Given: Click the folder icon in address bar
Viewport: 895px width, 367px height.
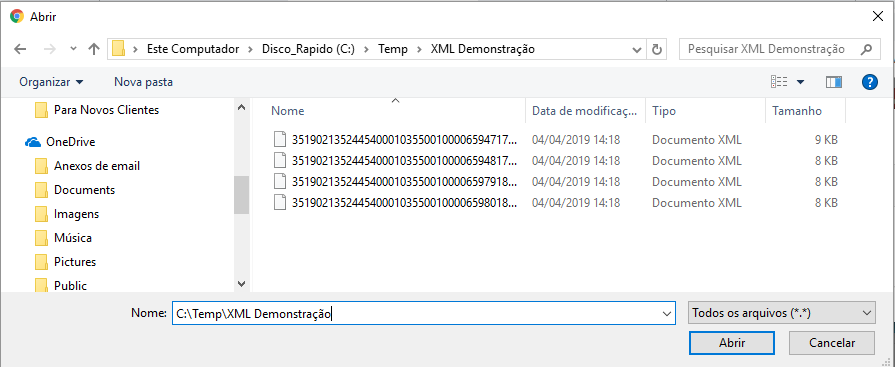Looking at the screenshot, I should tap(118, 49).
